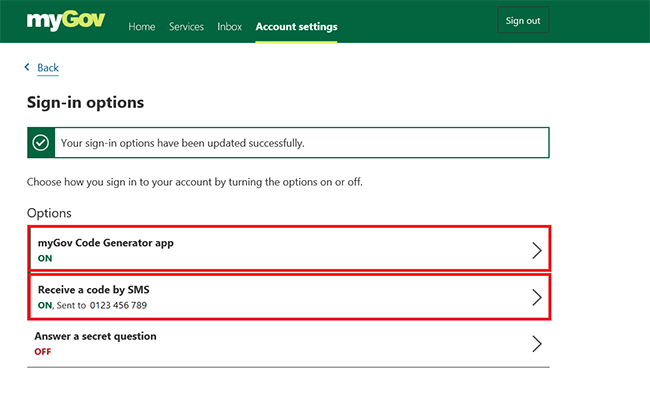
Task: Click the back arrow chevron icon
Action: point(27,67)
